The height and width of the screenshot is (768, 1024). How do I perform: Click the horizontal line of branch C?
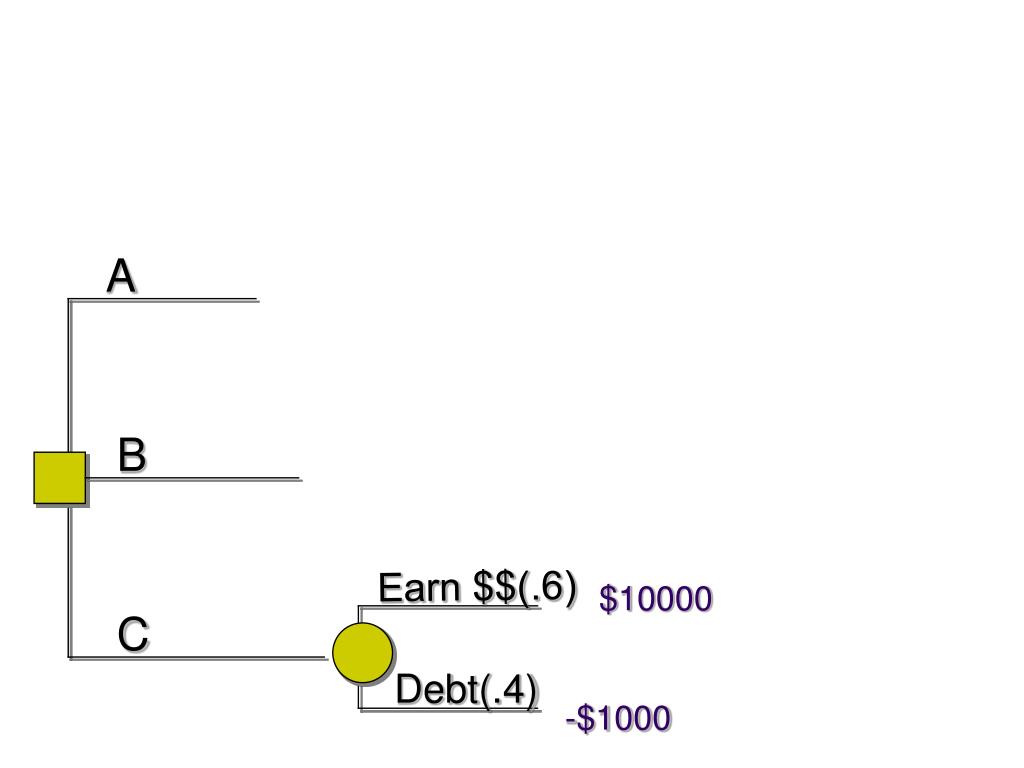200,658
